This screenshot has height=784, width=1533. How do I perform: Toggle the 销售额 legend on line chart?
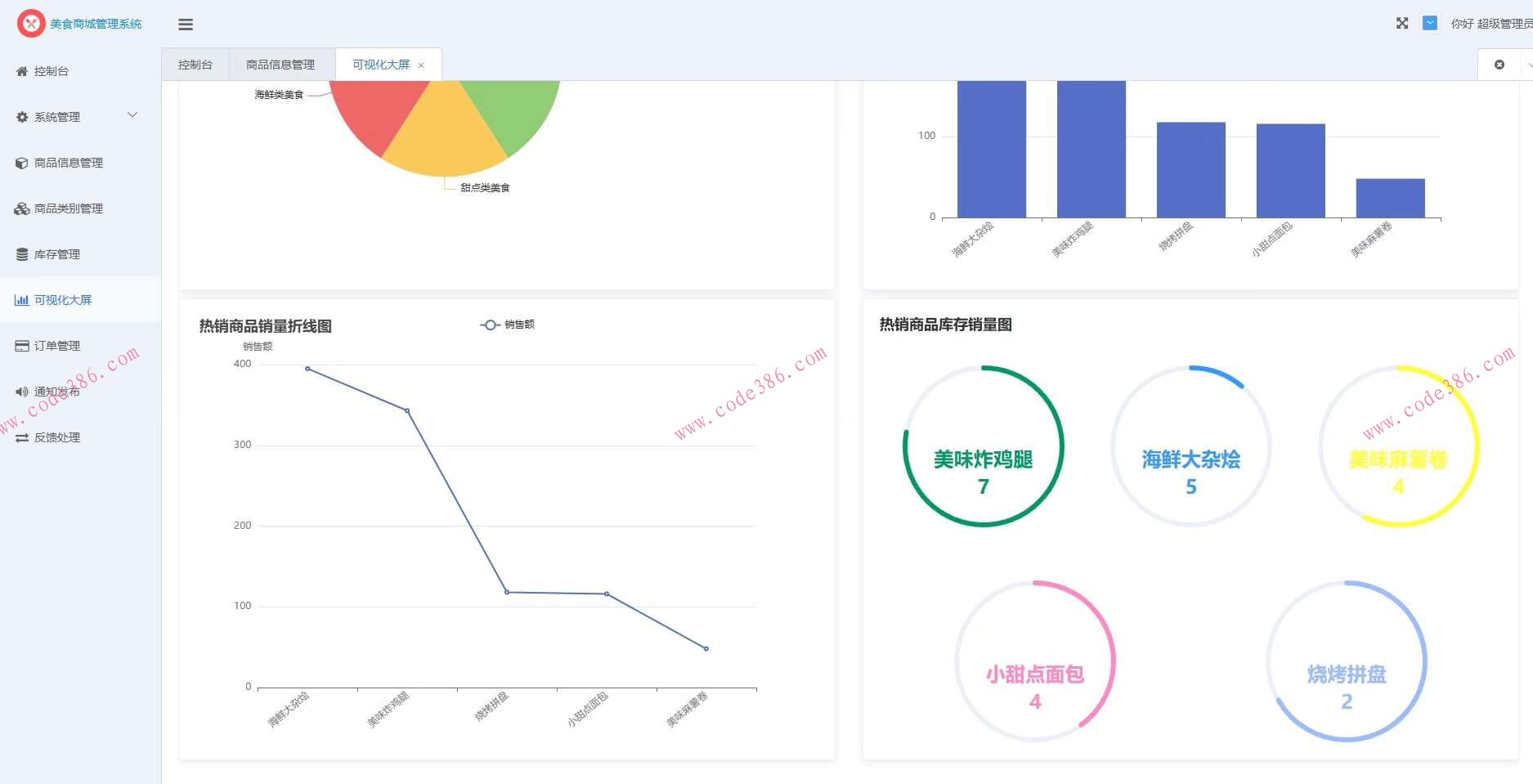pyautogui.click(x=507, y=325)
